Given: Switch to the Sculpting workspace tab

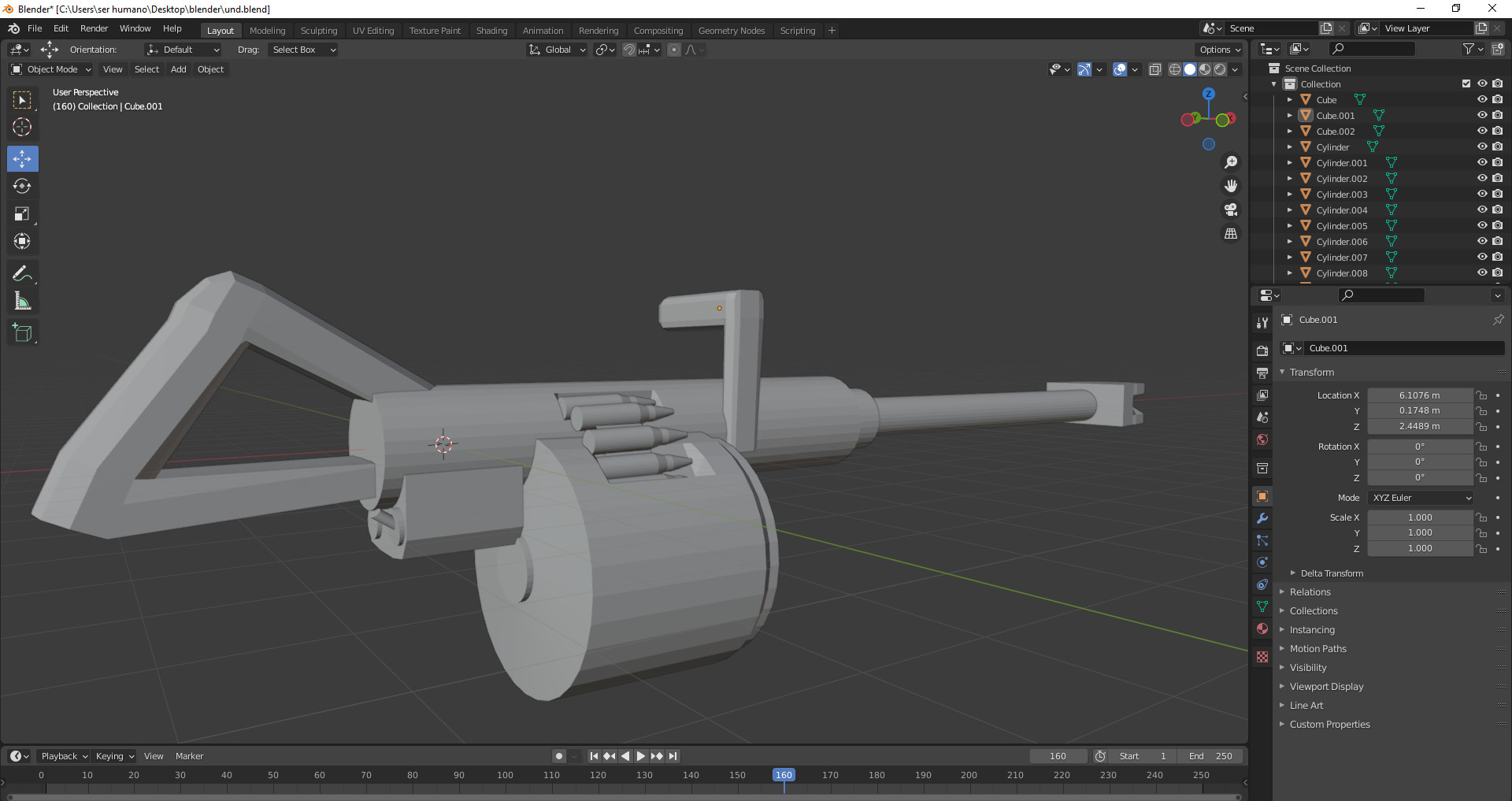Looking at the screenshot, I should pos(318,31).
